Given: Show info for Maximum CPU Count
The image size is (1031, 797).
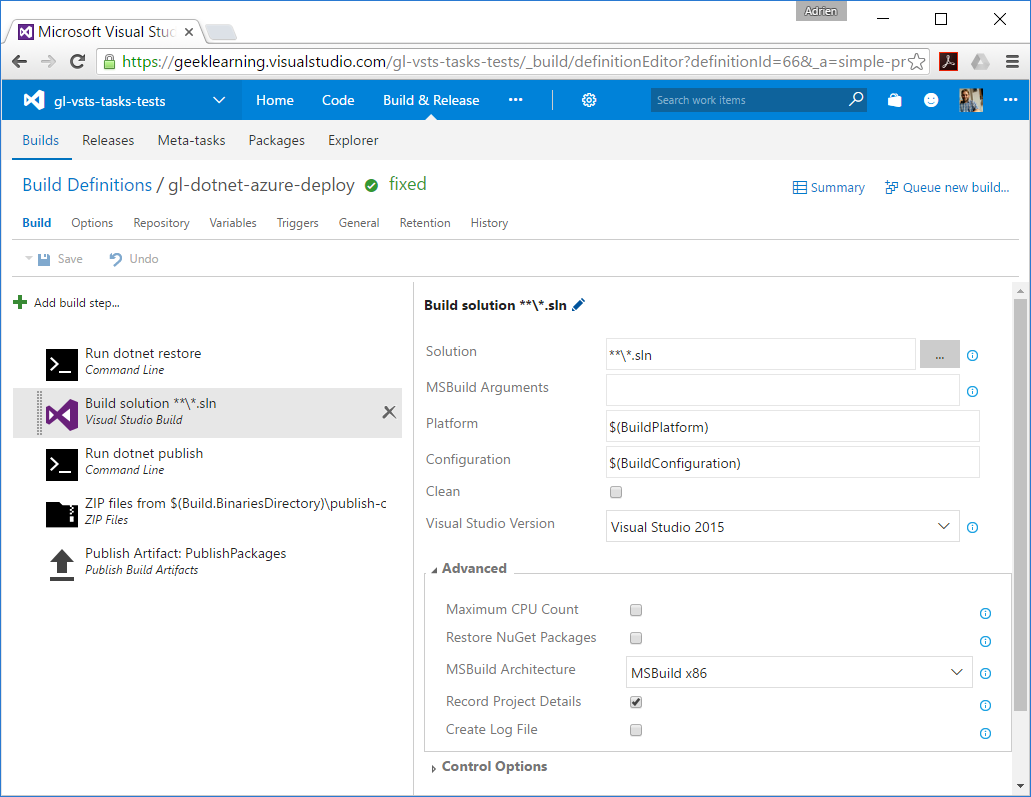Looking at the screenshot, I should 985,614.
